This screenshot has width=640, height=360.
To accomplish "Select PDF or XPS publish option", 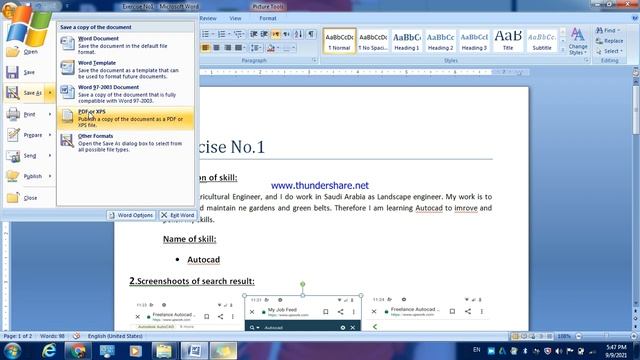I will pos(126,118).
